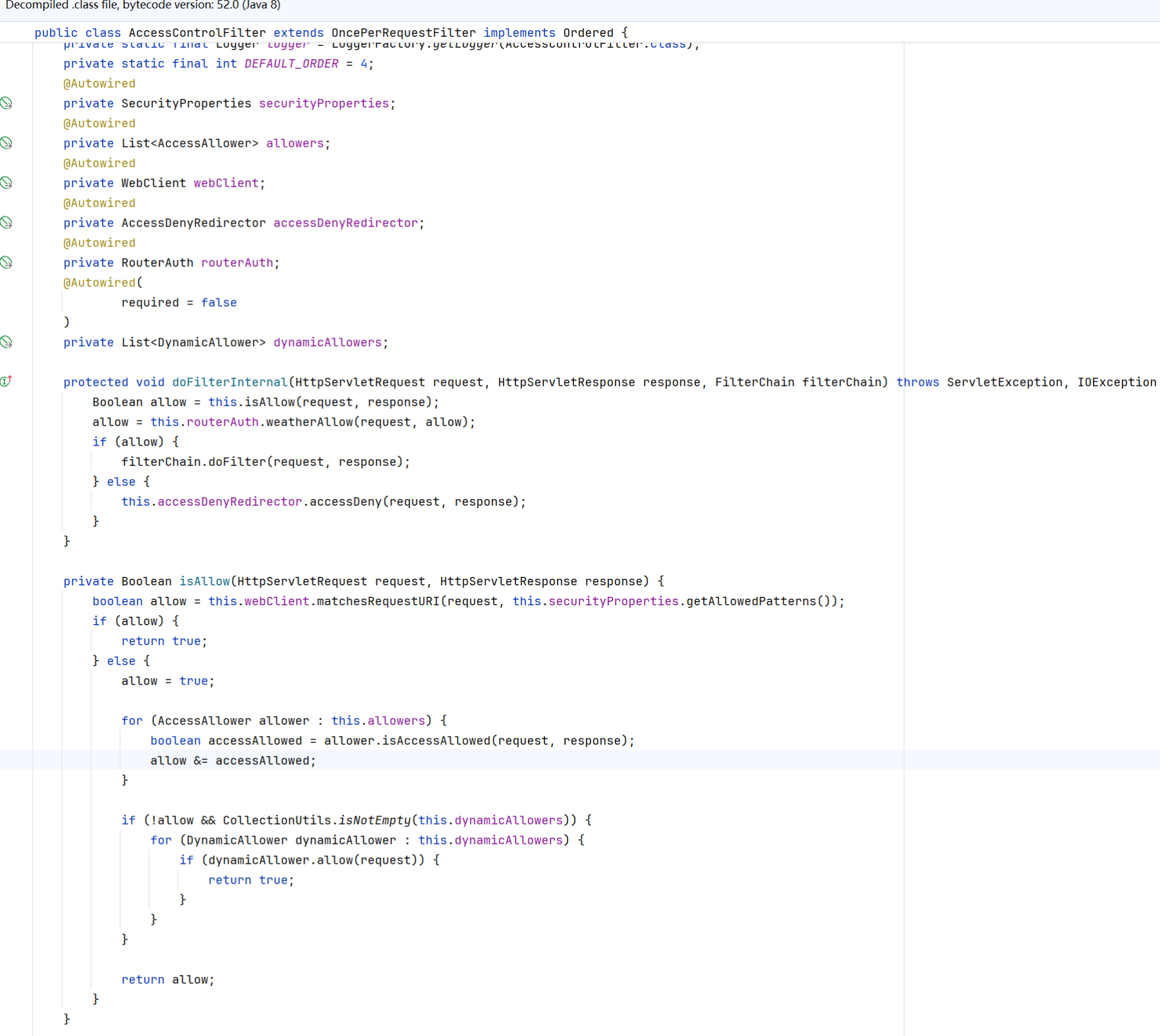Viewport: 1160px width, 1036px height.
Task: Click the DEFAULT_ORDER constant name
Action: click(291, 63)
